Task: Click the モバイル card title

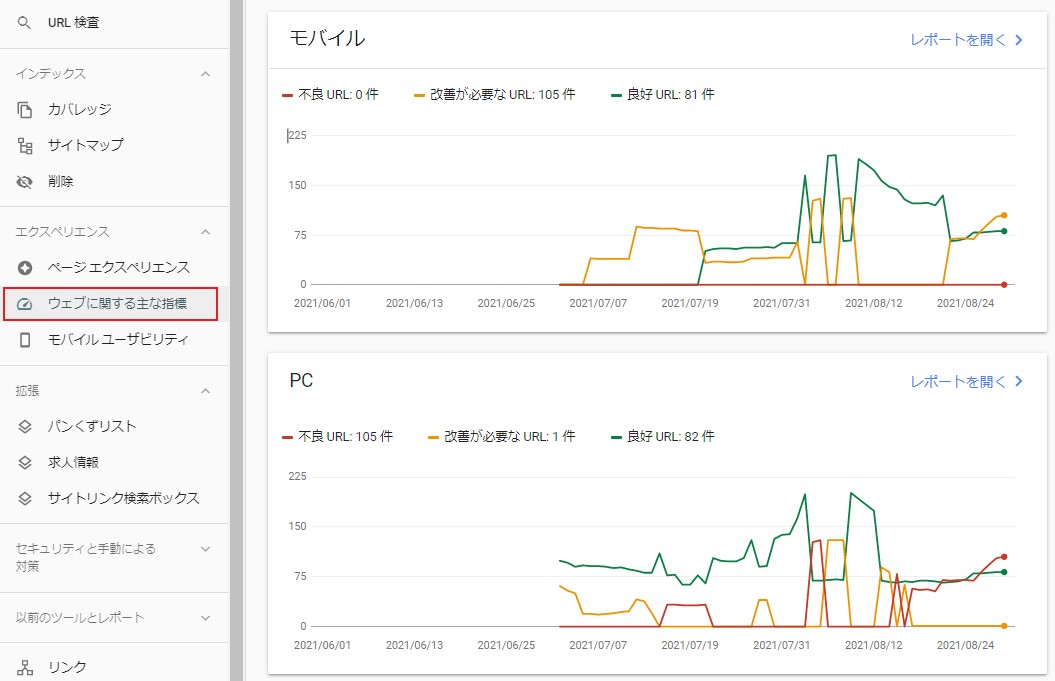Action: [x=327, y=38]
